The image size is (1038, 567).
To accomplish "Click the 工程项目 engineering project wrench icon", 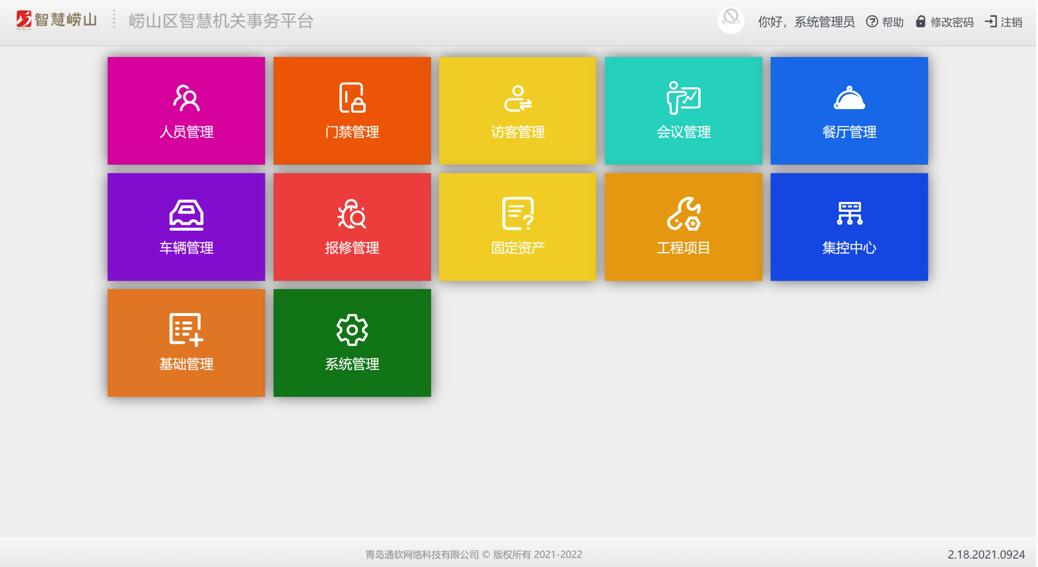I will coord(683,214).
